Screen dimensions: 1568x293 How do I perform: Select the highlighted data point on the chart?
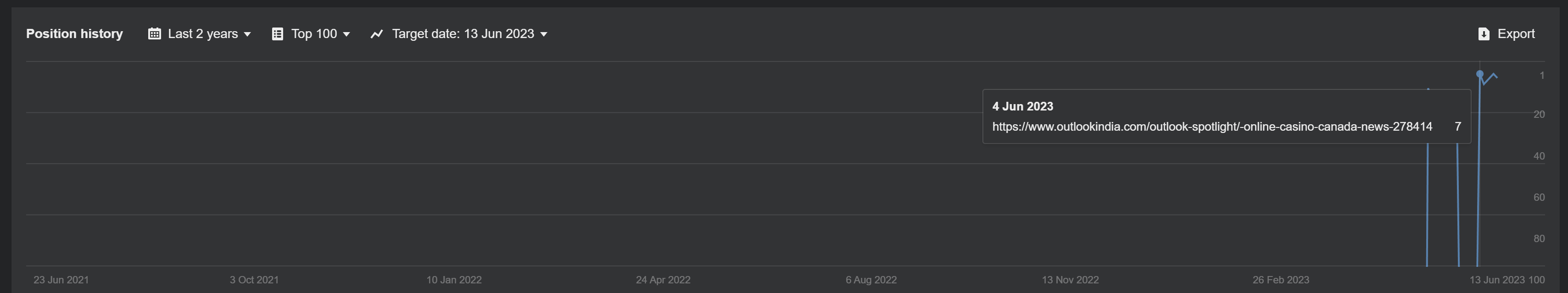coord(1480,73)
